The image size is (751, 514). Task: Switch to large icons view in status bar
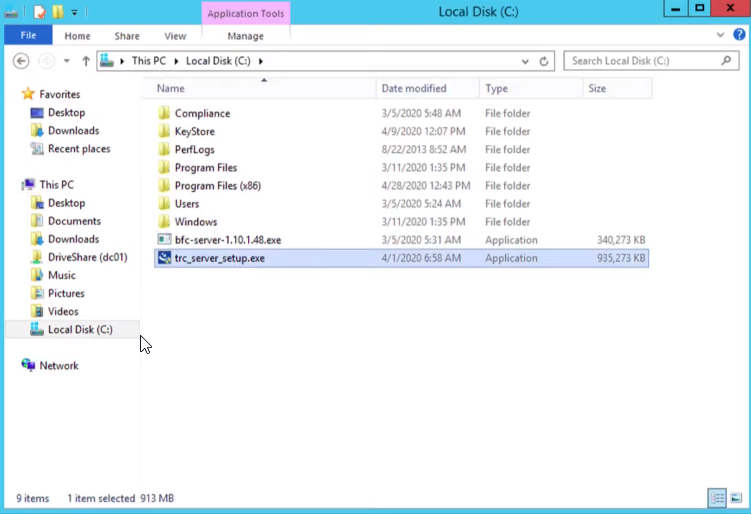pyautogui.click(x=737, y=497)
